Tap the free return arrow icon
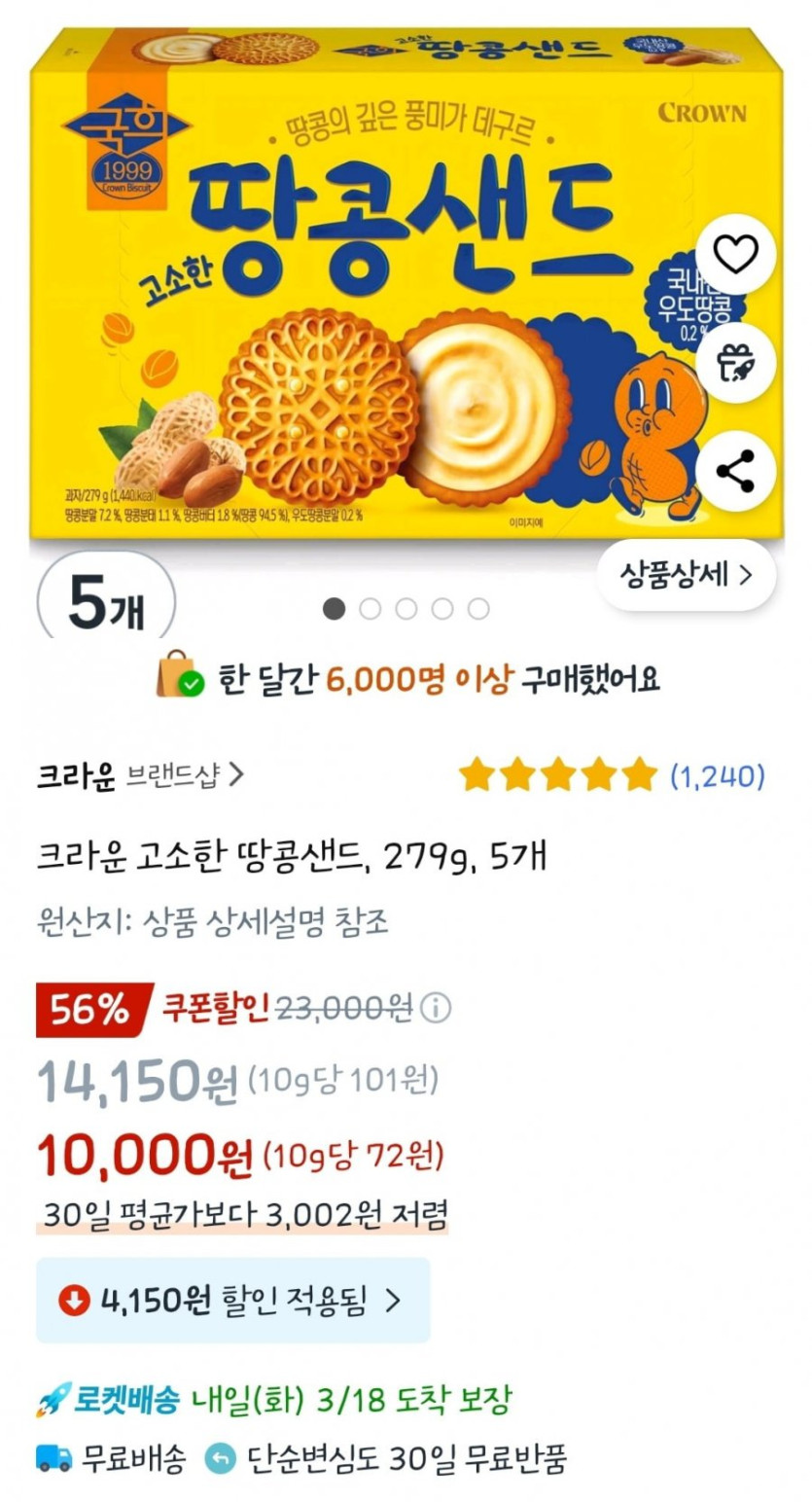The image size is (812, 1502). tap(221, 1458)
